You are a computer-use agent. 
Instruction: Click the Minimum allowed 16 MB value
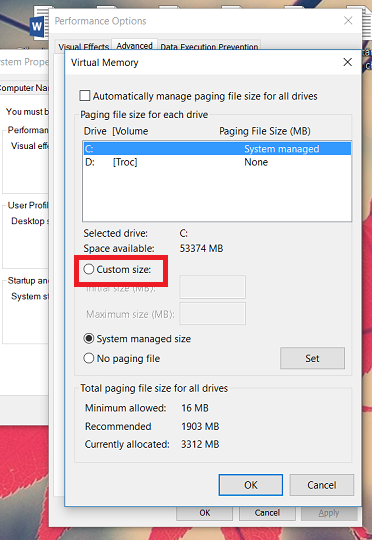pos(195,408)
